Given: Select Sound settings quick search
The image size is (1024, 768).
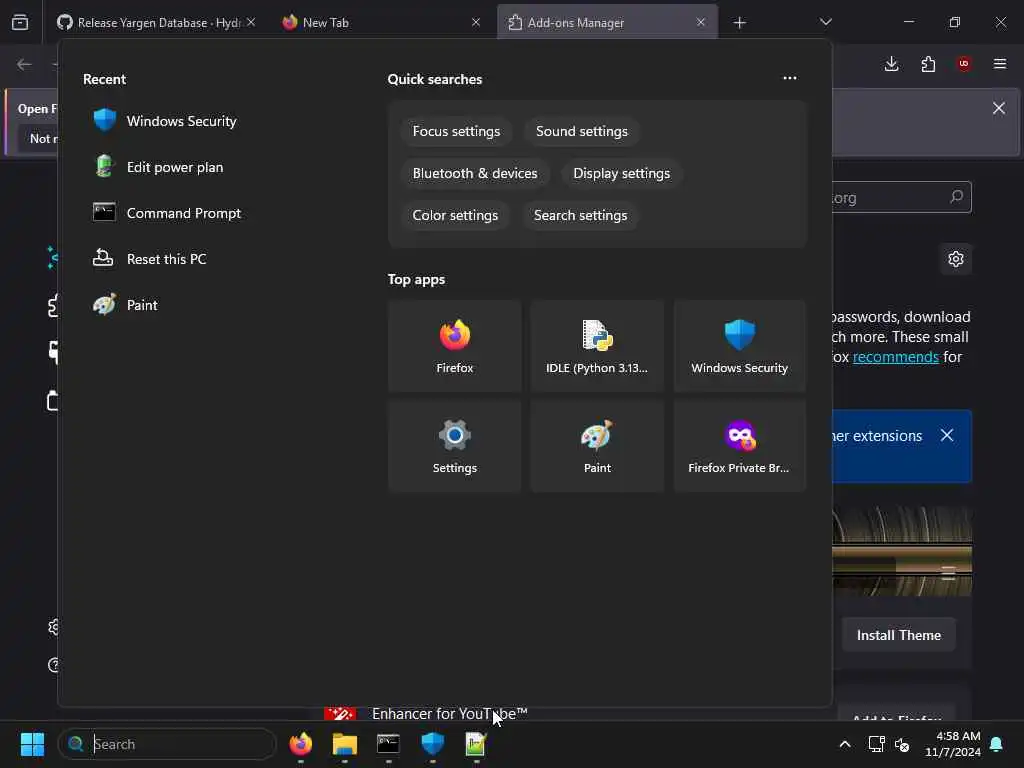Looking at the screenshot, I should click(x=582, y=131).
